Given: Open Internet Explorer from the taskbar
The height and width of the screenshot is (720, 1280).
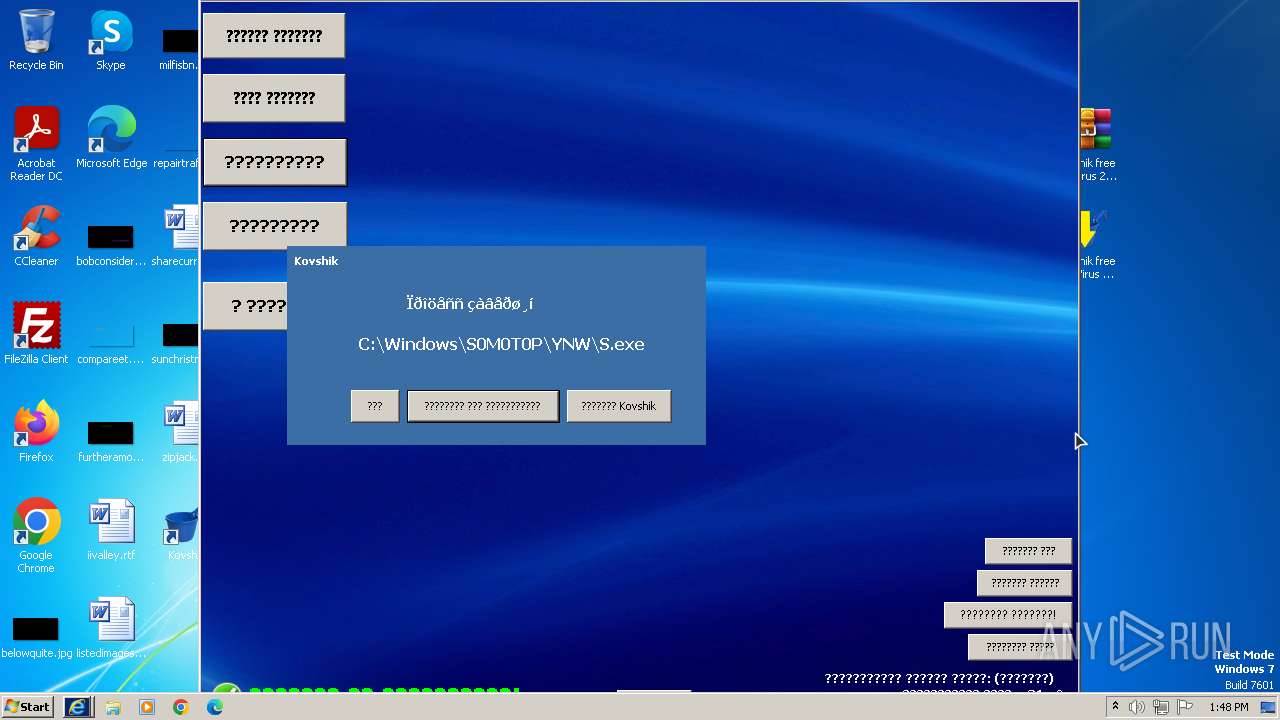Looking at the screenshot, I should (78, 707).
